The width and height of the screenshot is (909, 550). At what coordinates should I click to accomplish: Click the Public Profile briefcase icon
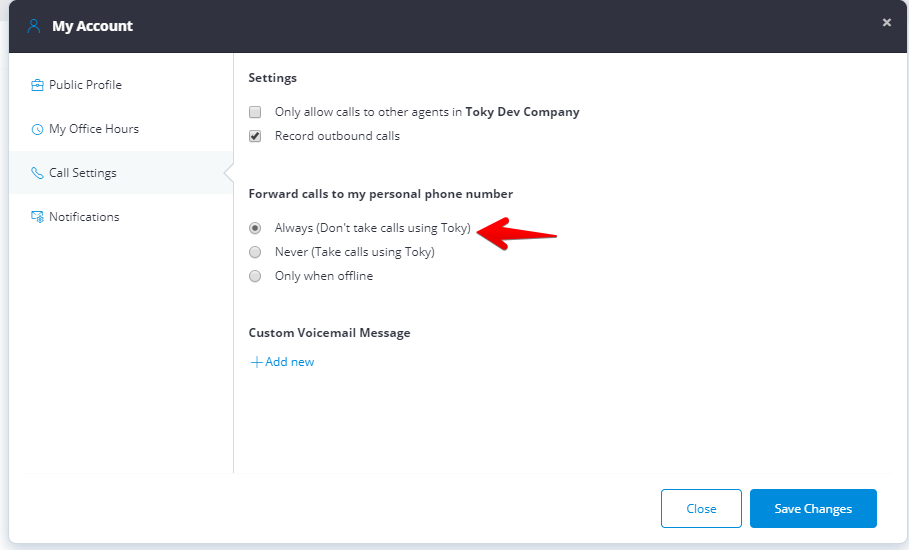(38, 85)
